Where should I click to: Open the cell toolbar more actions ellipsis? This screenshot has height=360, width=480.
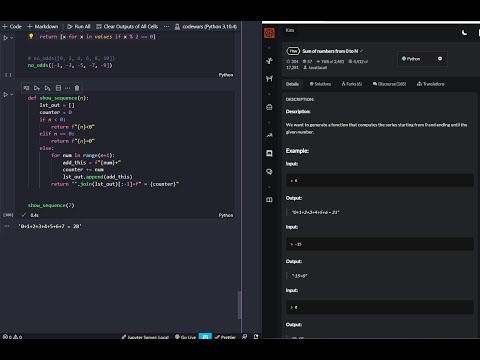coord(67,88)
